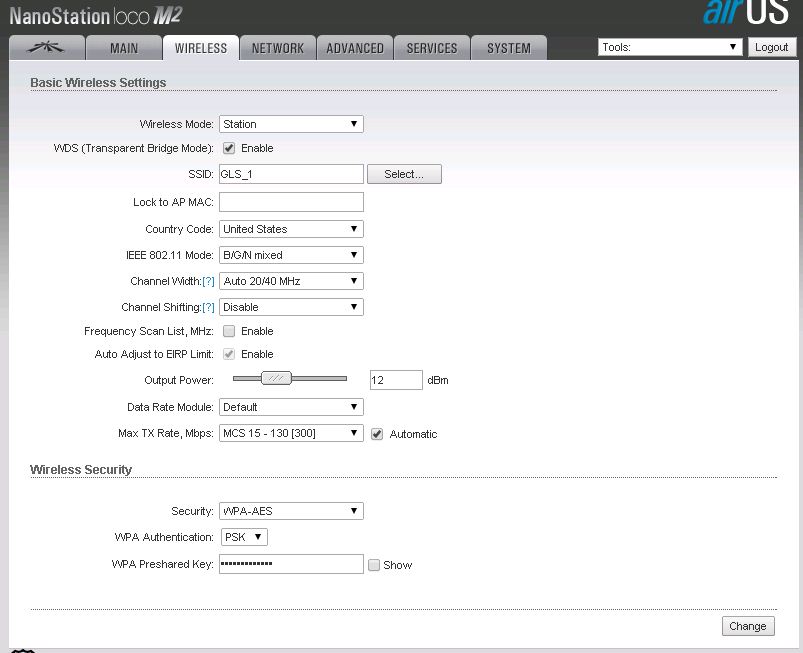The image size is (803, 653).
Task: Open the ADVANCED tab
Action: 354,48
